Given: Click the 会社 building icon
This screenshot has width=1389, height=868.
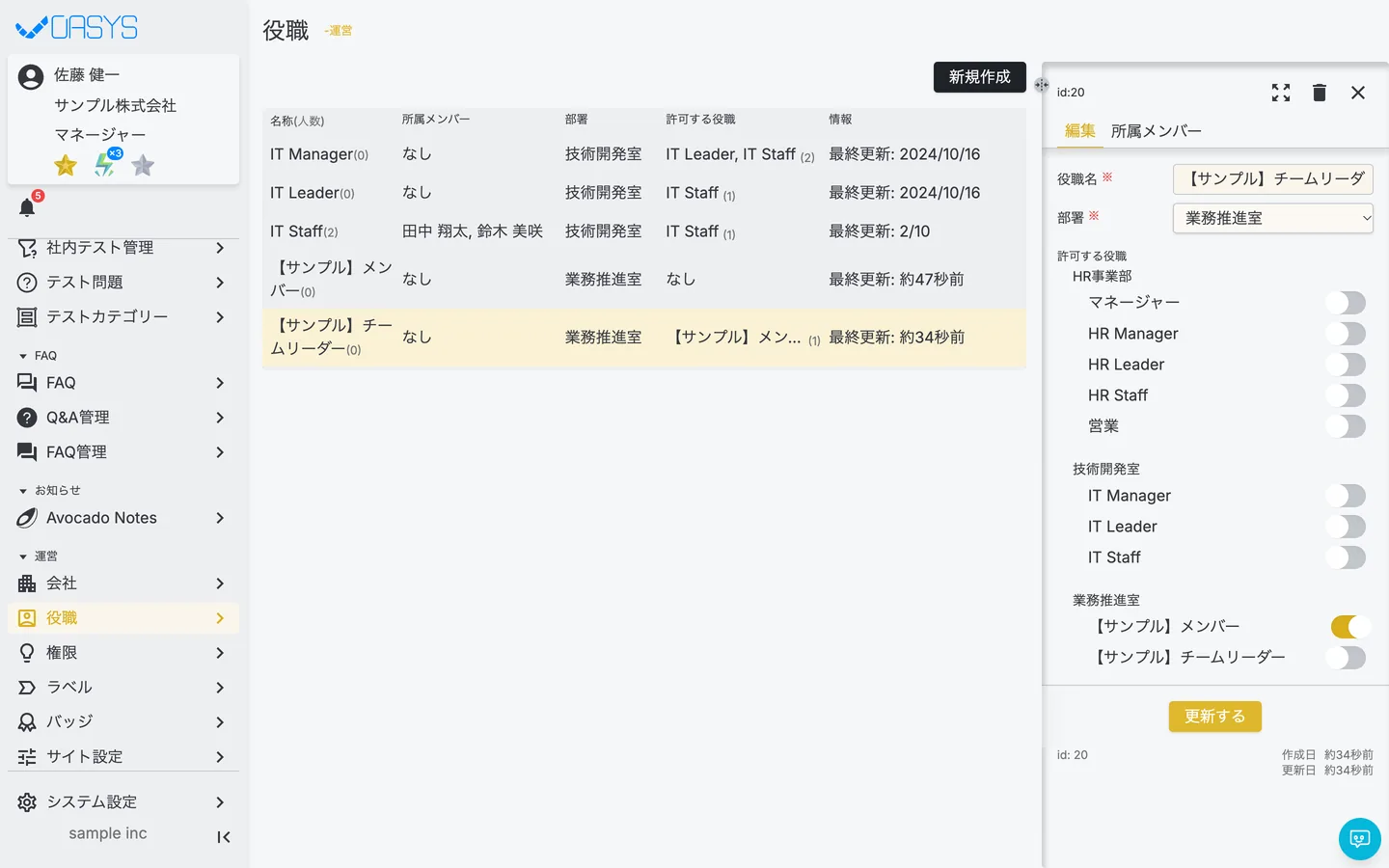Looking at the screenshot, I should point(27,583).
